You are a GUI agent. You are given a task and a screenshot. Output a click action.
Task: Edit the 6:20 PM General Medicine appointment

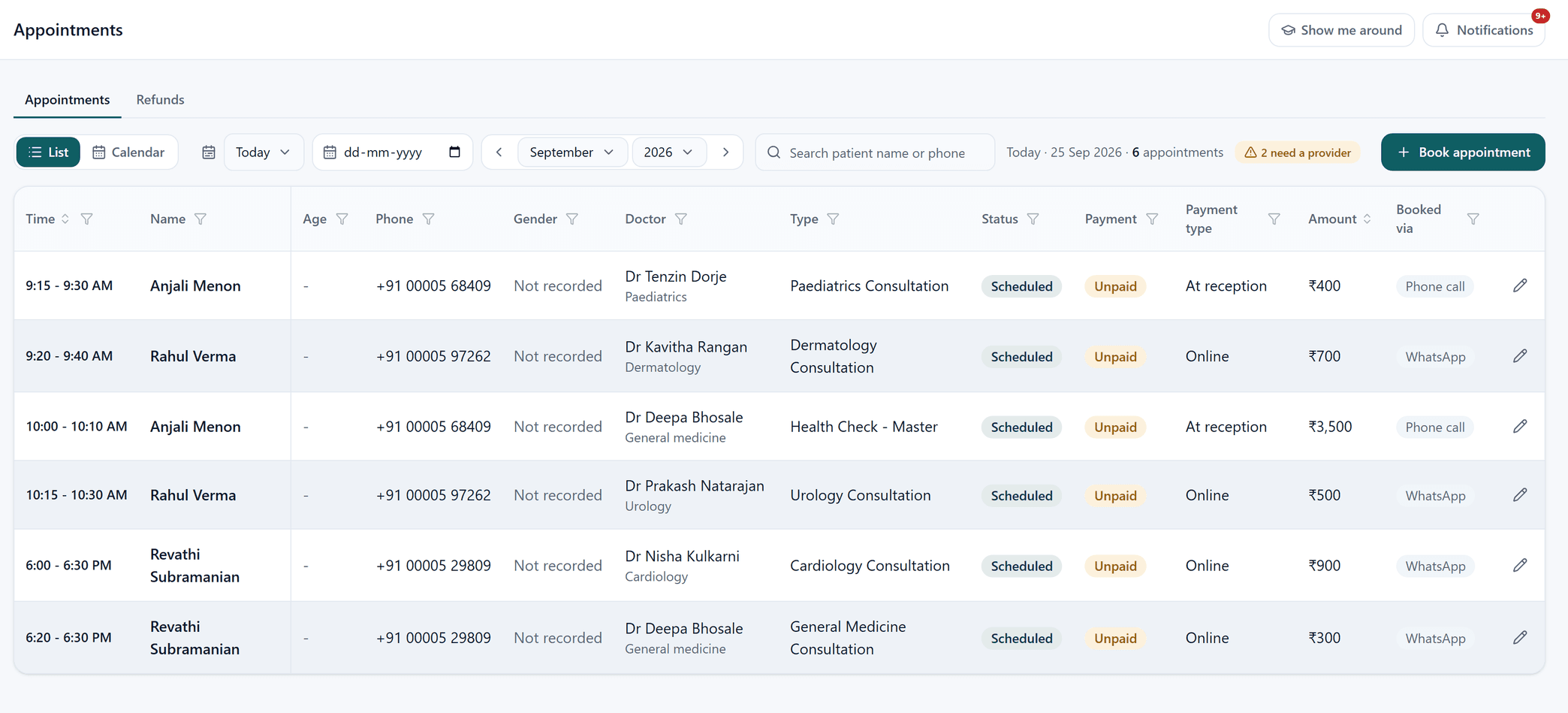[1520, 638]
